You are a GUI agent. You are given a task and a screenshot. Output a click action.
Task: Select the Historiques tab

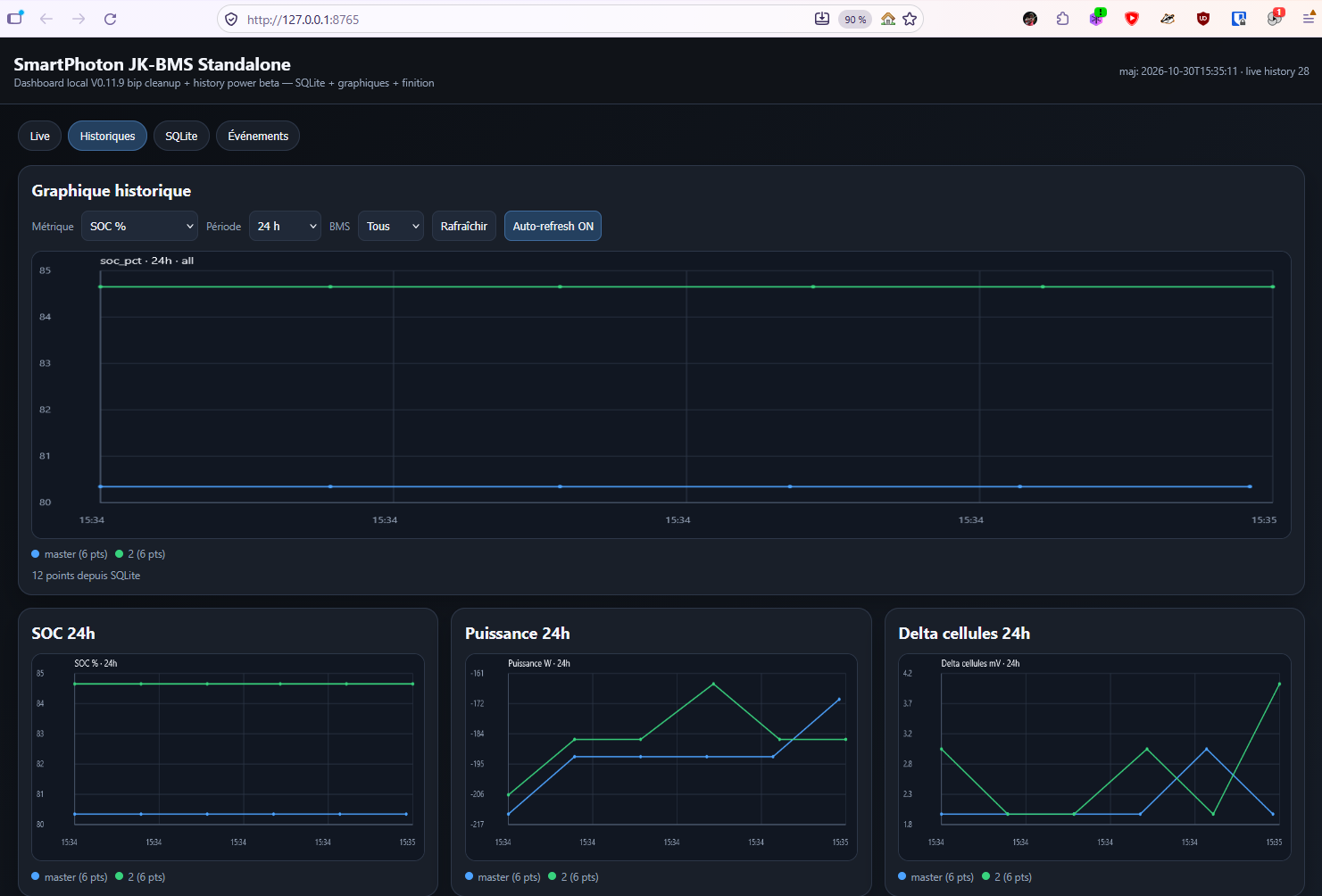point(107,136)
